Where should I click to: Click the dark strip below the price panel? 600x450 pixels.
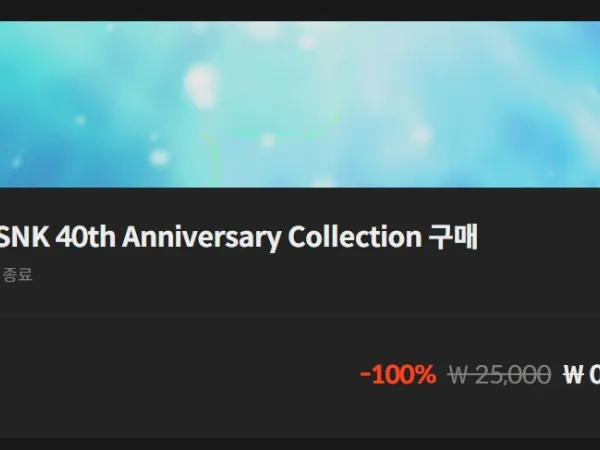point(300,444)
